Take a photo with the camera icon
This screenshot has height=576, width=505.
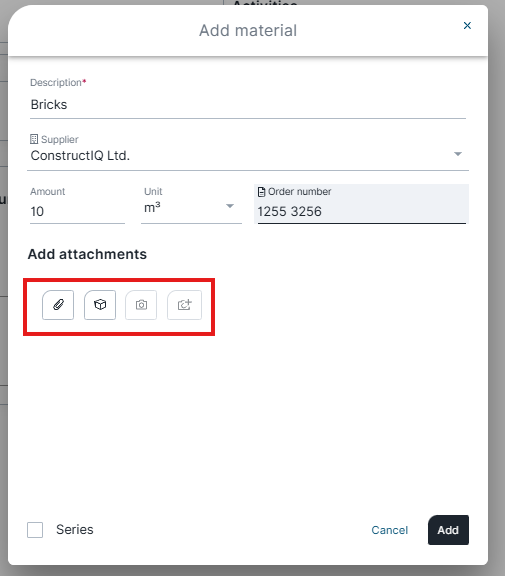pos(141,305)
